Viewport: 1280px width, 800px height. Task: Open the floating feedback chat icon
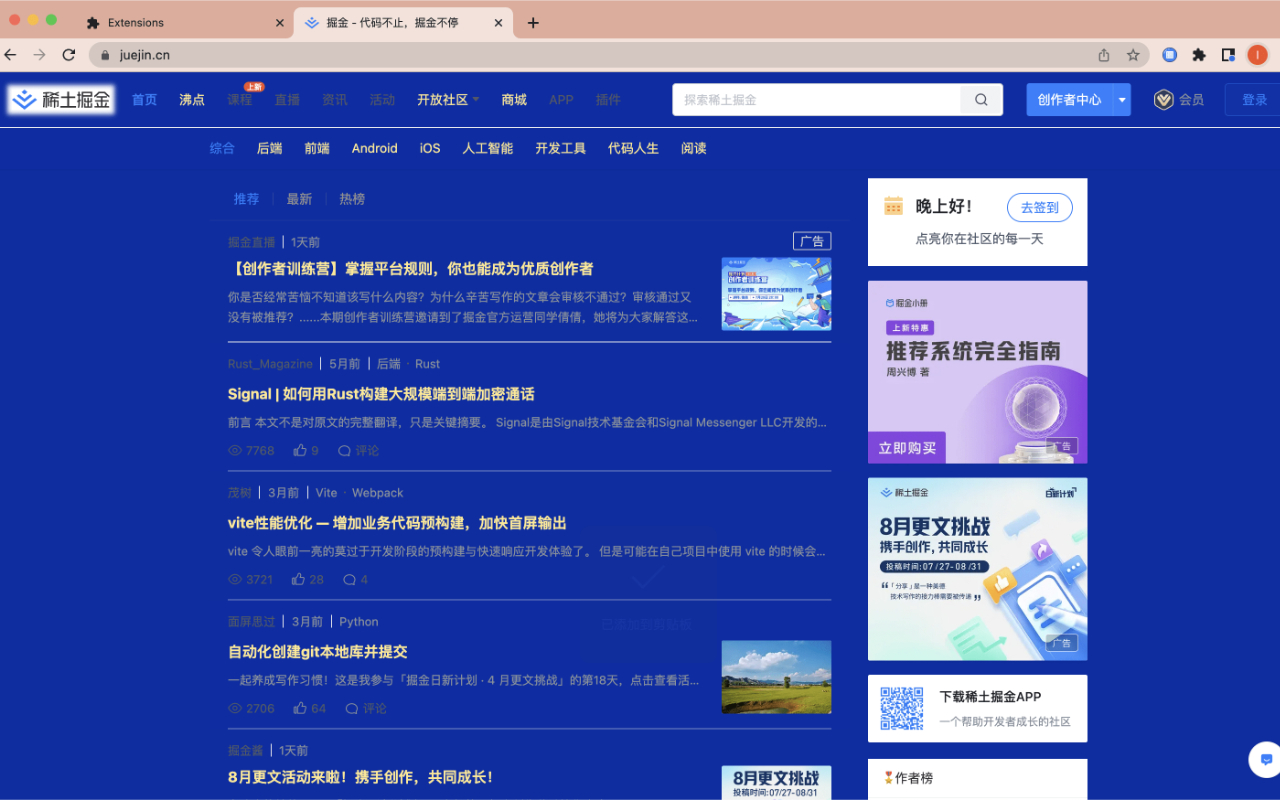tap(1265, 759)
